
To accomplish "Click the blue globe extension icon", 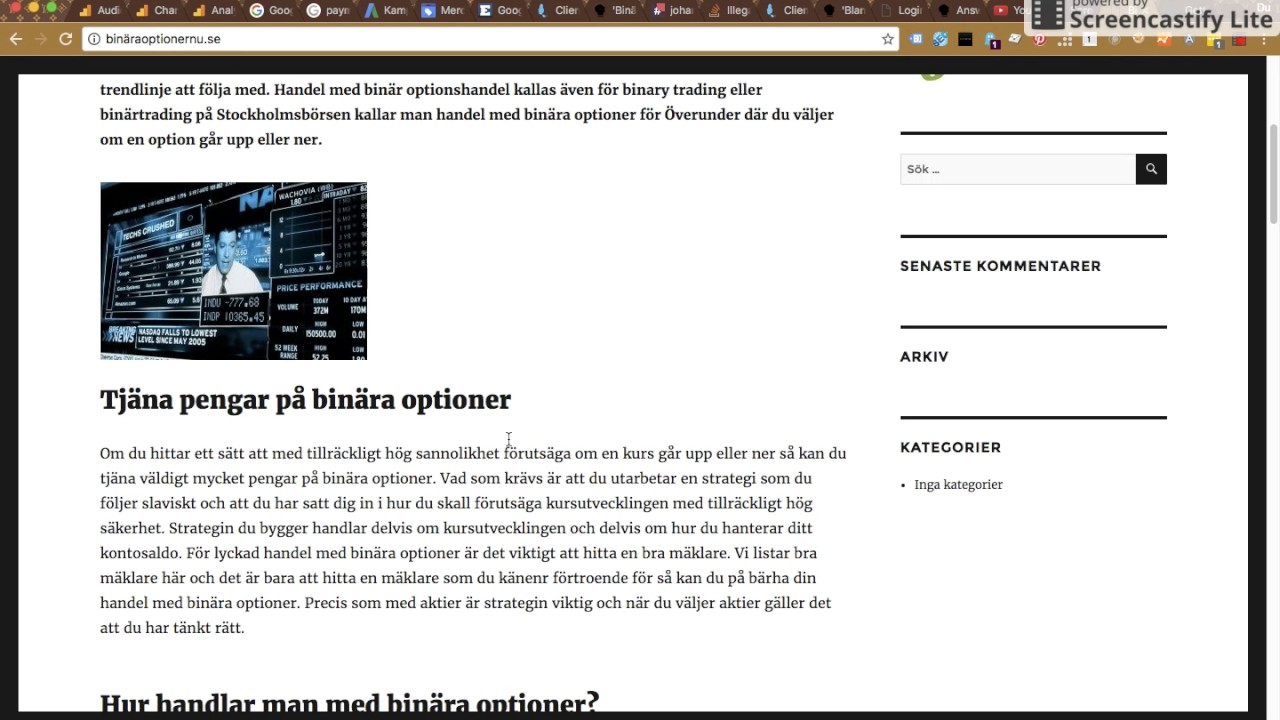I will coord(940,39).
